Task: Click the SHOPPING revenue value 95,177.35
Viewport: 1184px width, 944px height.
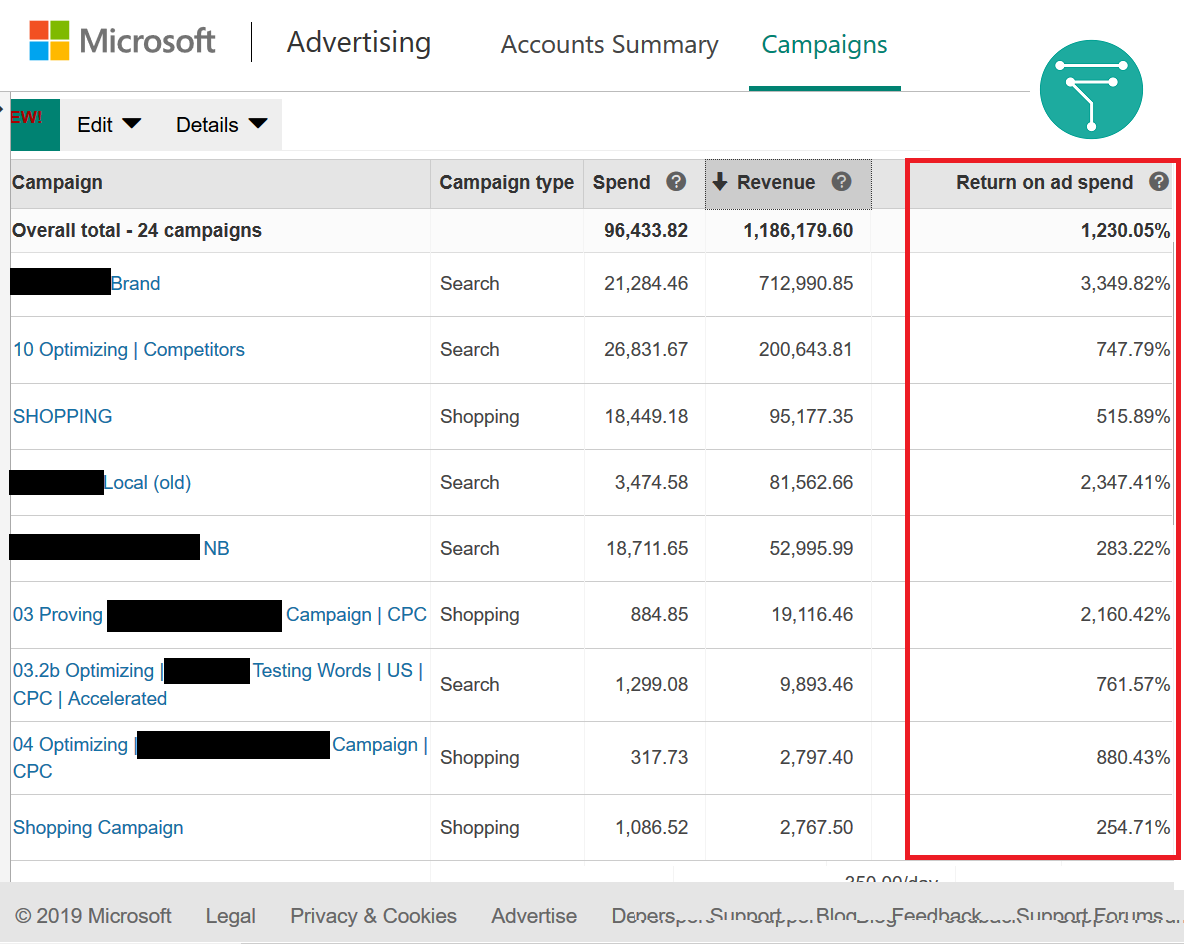Action: pyautogui.click(x=811, y=416)
